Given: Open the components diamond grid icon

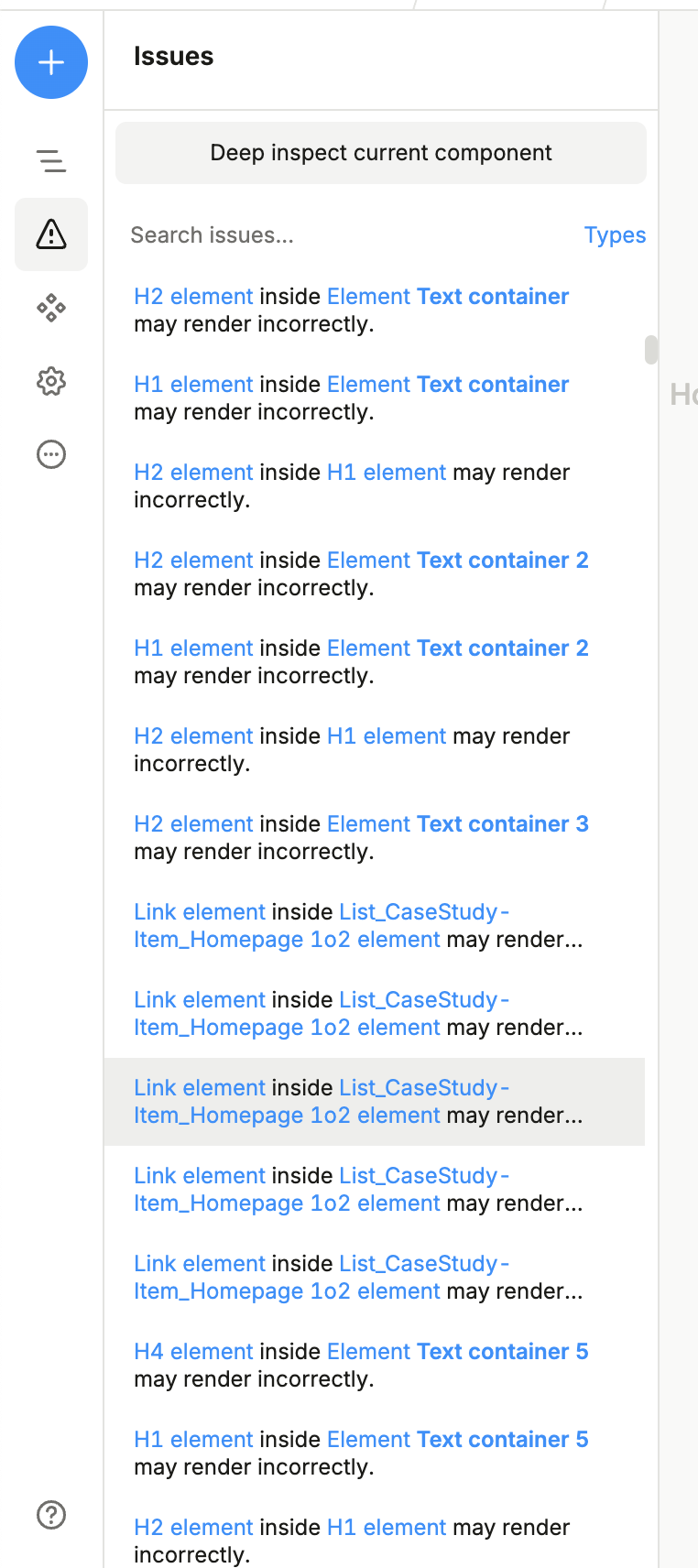Looking at the screenshot, I should [51, 308].
